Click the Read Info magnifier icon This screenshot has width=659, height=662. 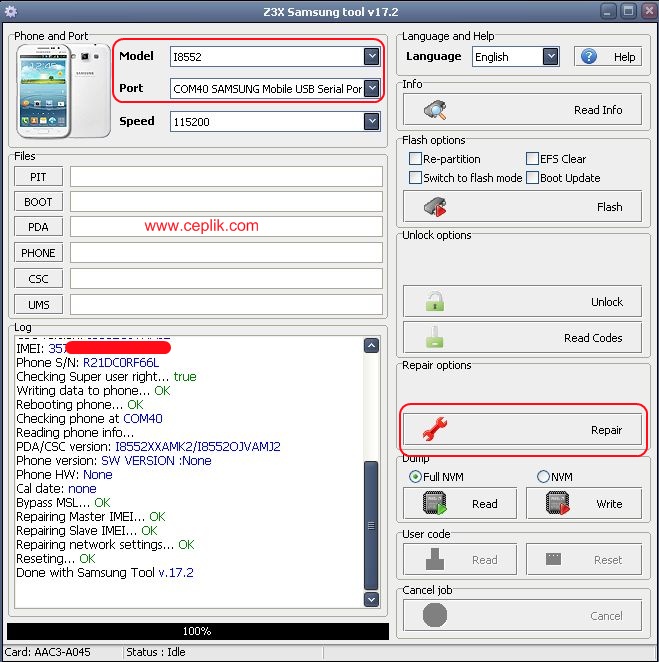tap(435, 110)
